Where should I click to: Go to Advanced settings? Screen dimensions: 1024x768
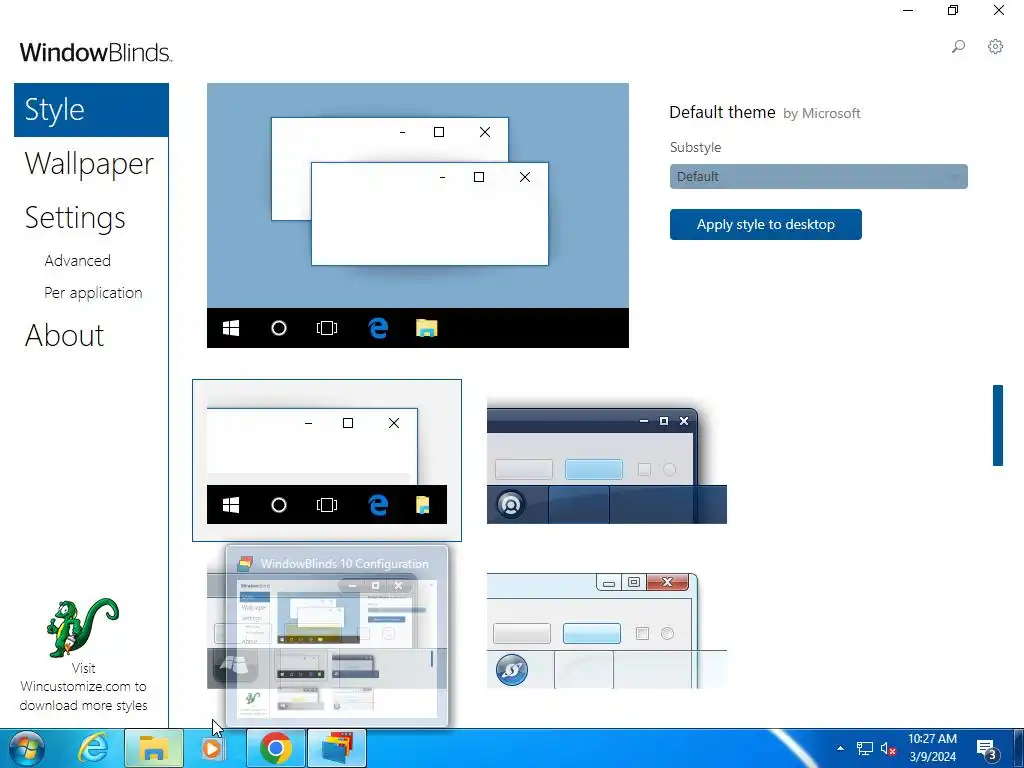(x=78, y=261)
